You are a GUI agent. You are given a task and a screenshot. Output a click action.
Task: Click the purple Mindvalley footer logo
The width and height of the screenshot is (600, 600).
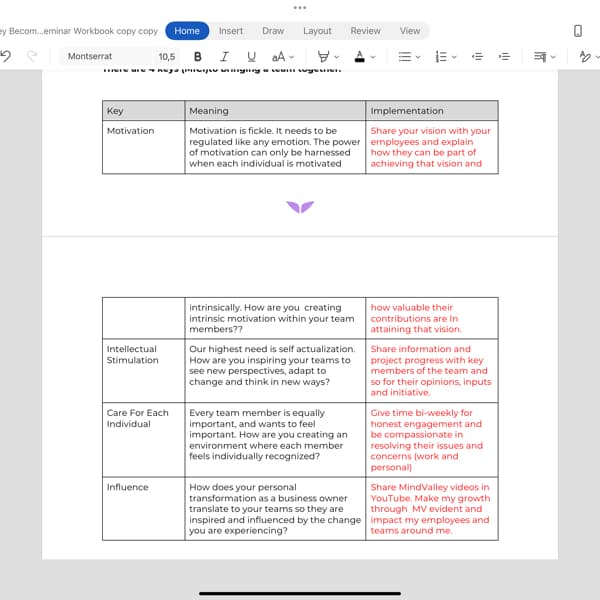coord(300,207)
